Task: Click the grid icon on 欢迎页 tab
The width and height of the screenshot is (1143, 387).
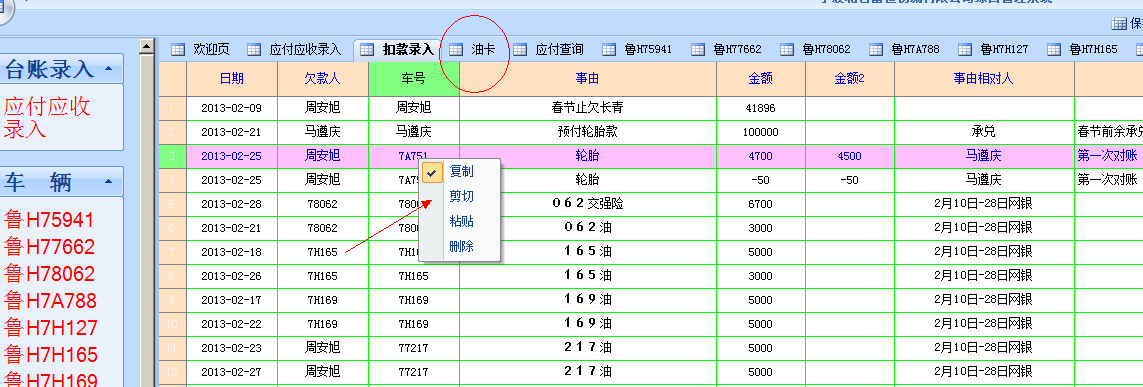Action: (177, 50)
